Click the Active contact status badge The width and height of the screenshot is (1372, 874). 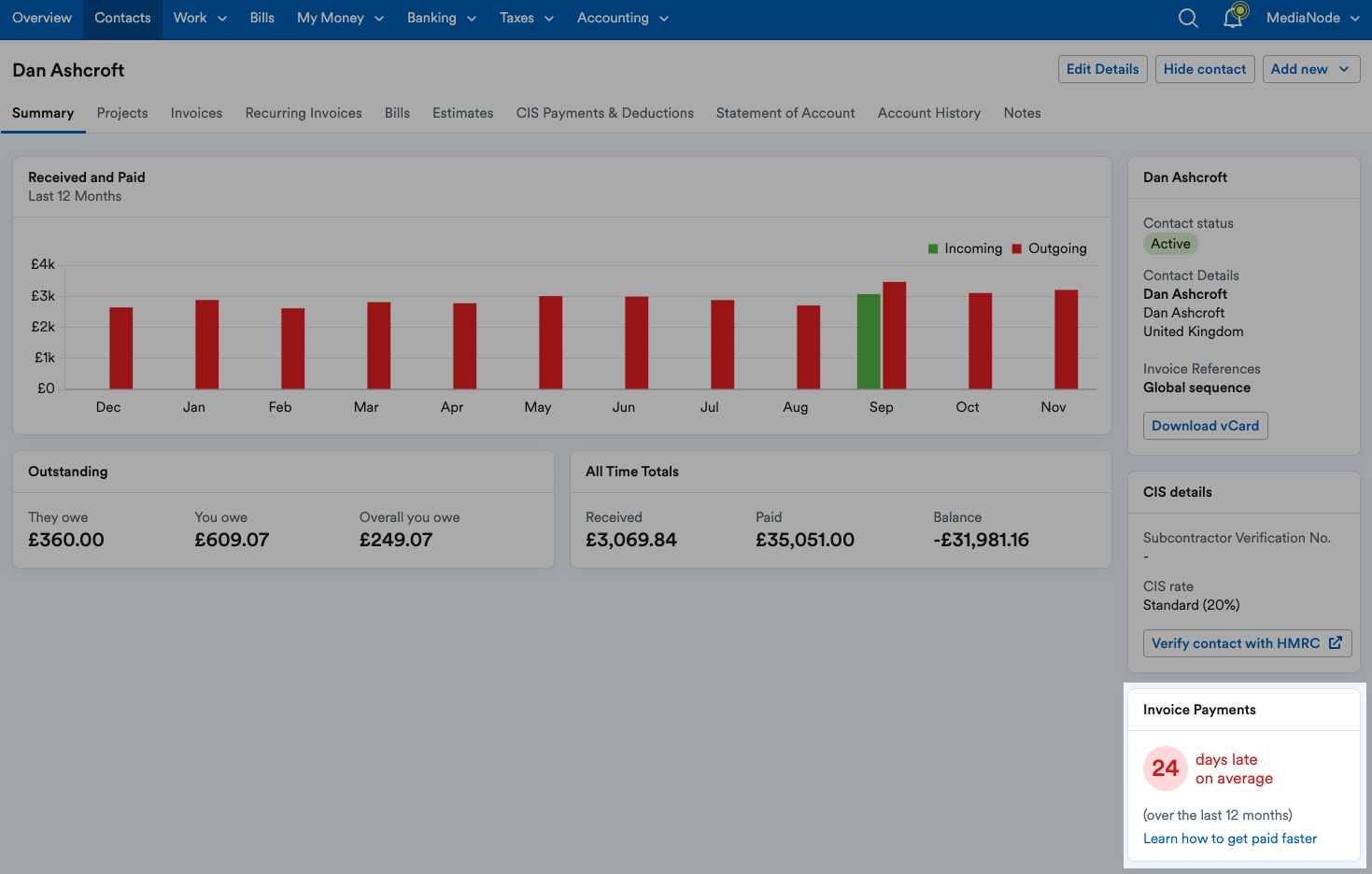(1170, 244)
